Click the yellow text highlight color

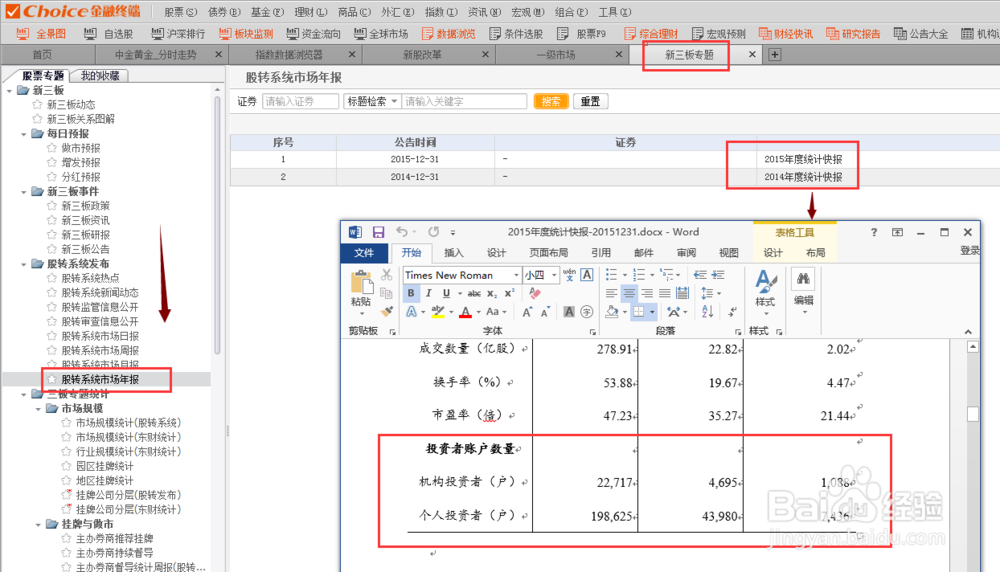[x=438, y=312]
